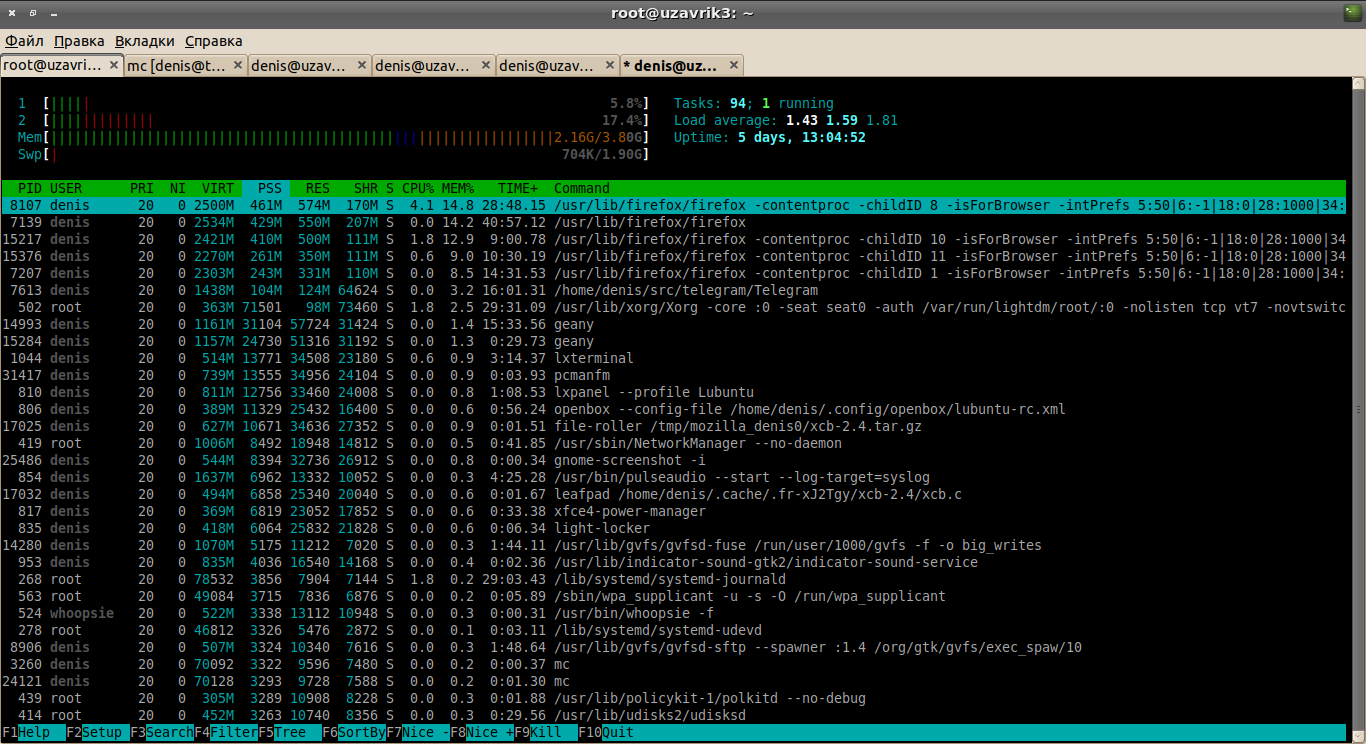
Task: Click the Mem usage meter bar
Action: pyautogui.click(x=346, y=137)
